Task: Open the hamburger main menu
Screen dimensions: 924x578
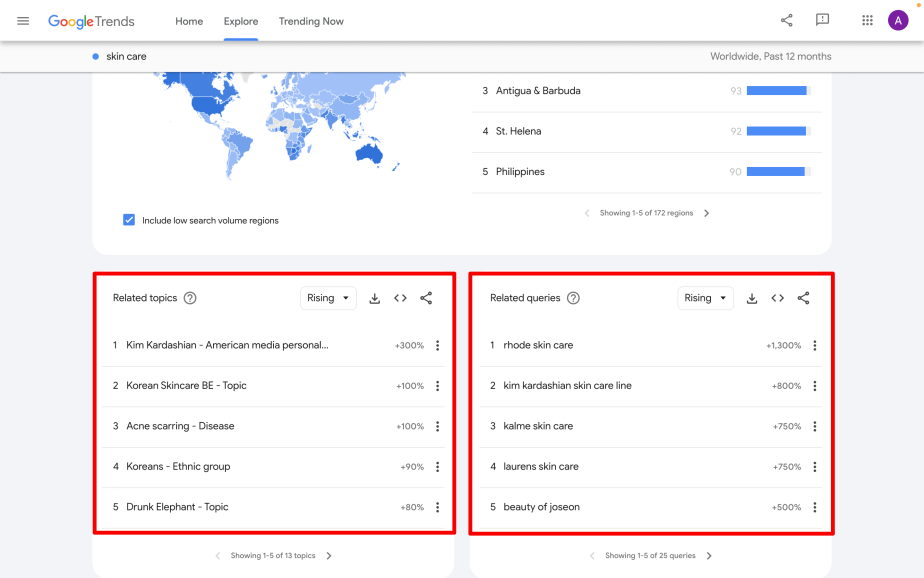Action: click(23, 21)
